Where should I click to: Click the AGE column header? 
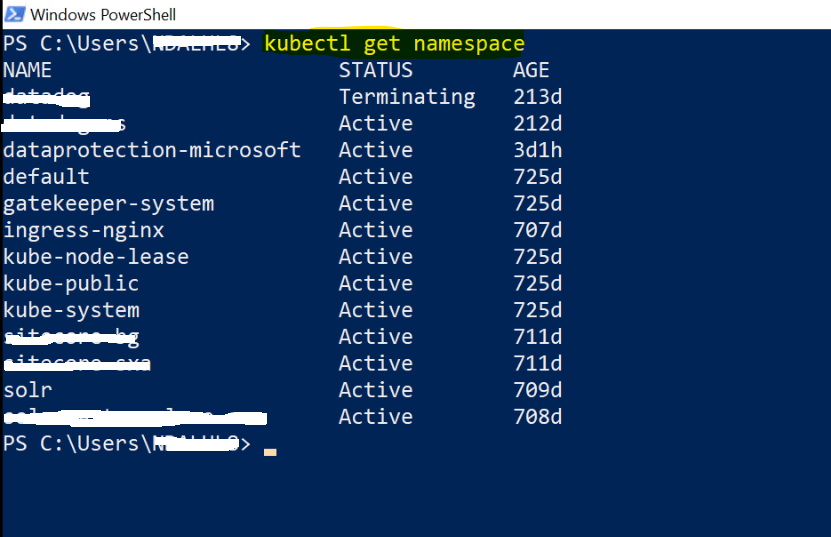pyautogui.click(x=531, y=70)
